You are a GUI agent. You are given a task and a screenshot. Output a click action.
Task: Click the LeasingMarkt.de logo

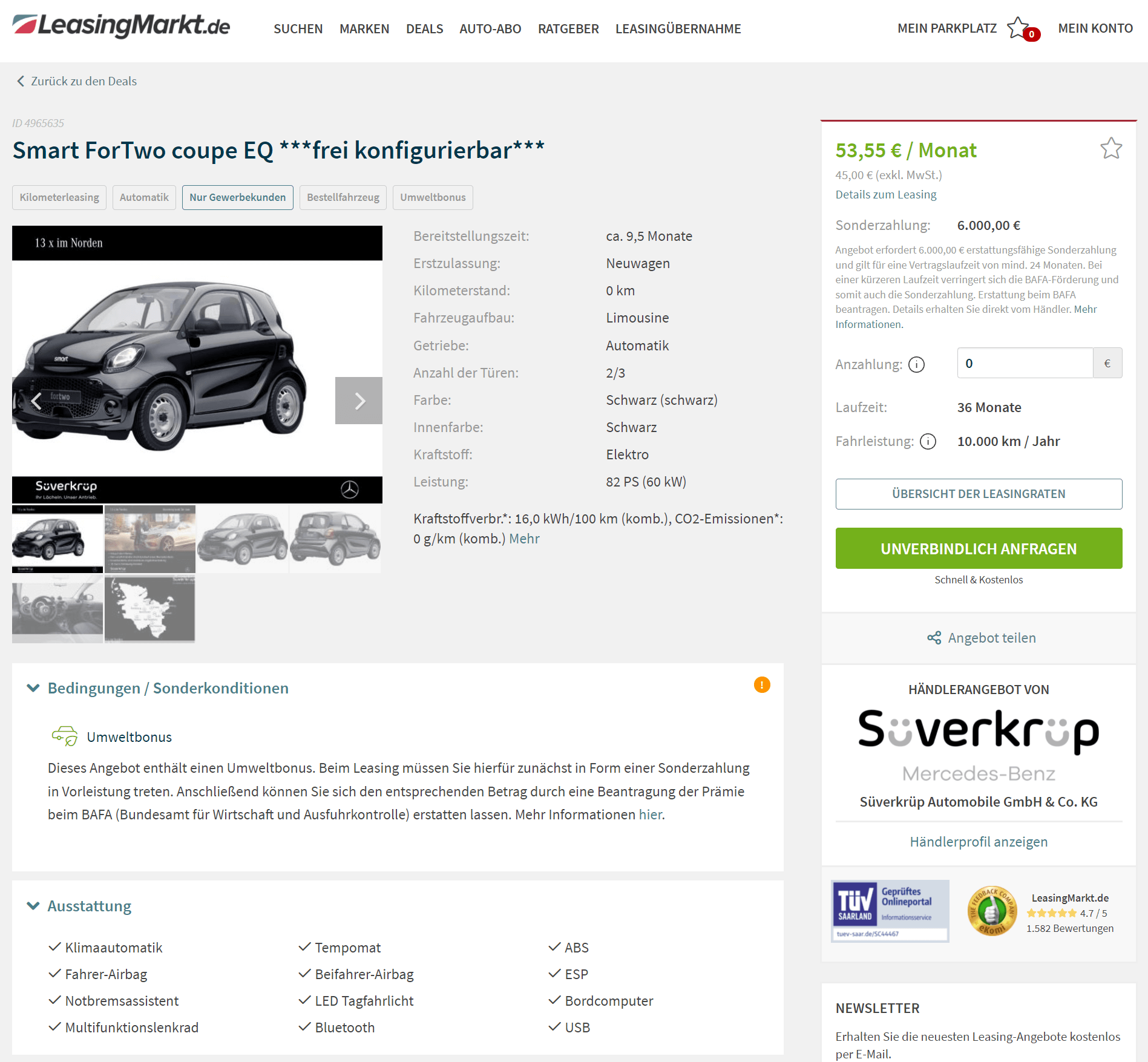pyautogui.click(x=121, y=26)
